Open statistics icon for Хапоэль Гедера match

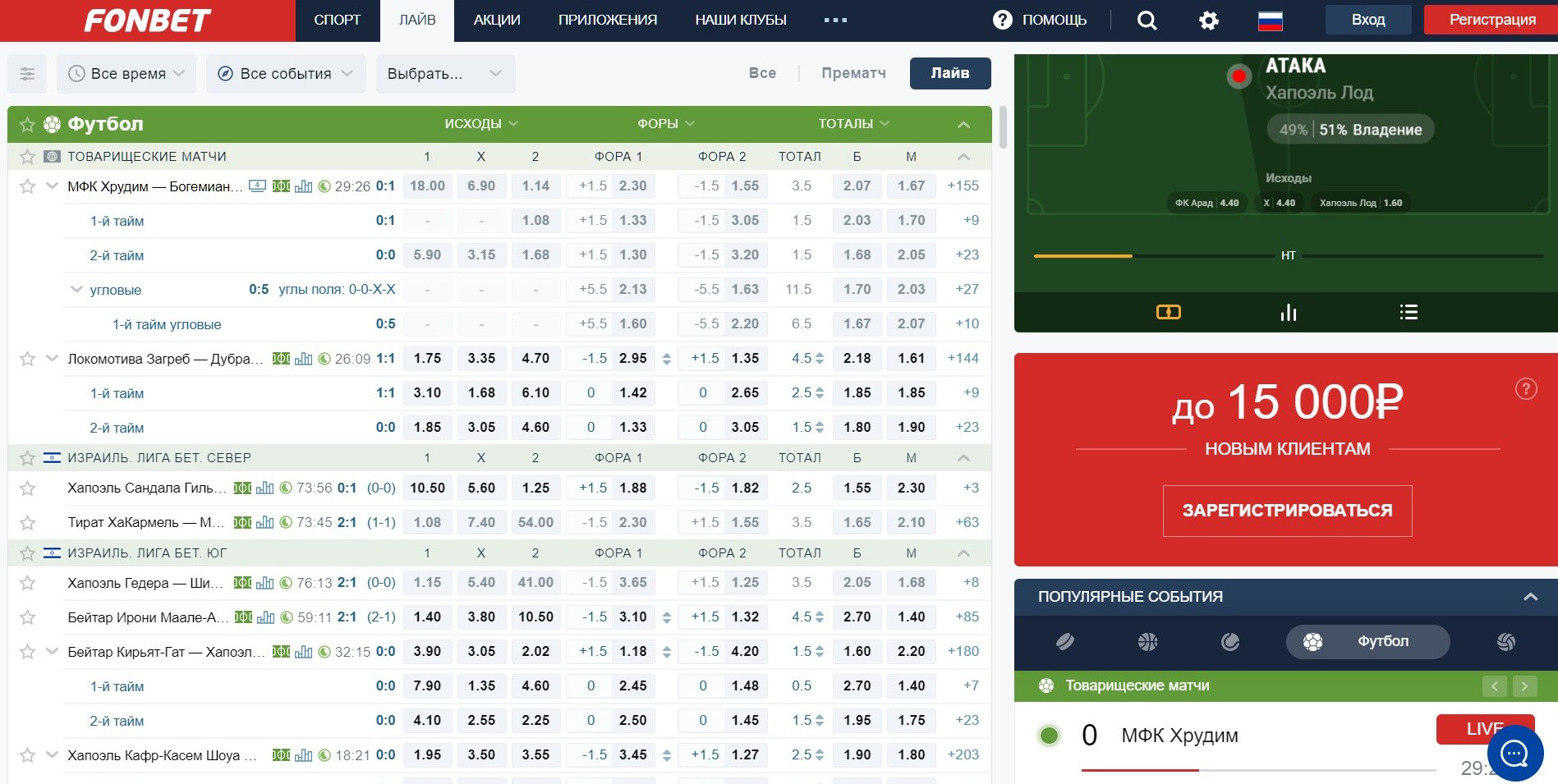pyautogui.click(x=264, y=583)
